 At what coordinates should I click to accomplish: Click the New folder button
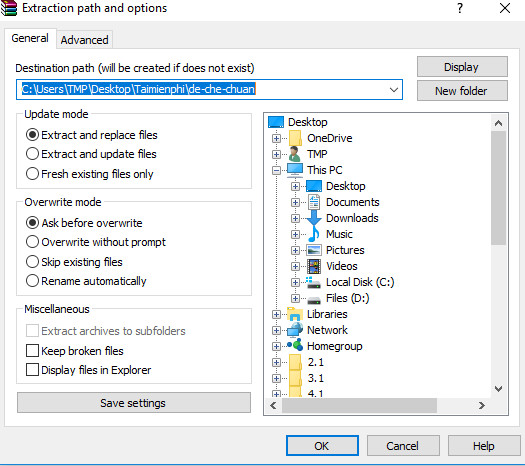pos(462,91)
